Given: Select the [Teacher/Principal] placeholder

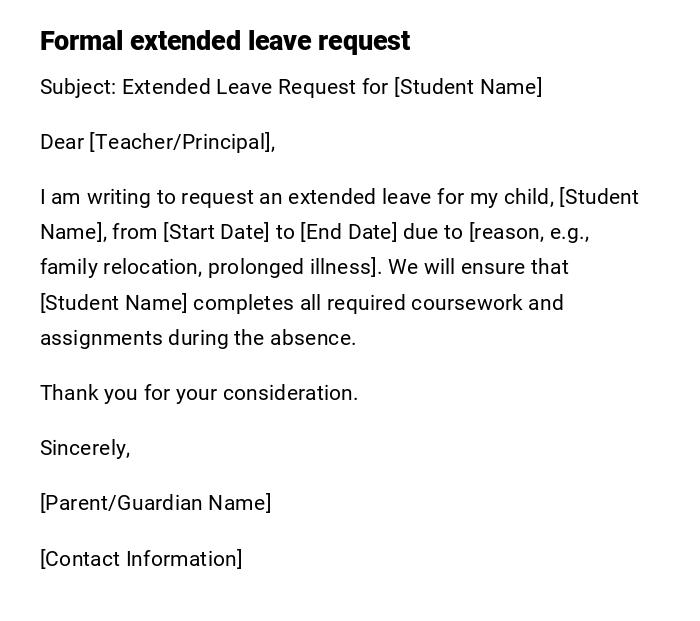Looking at the screenshot, I should 182,142.
